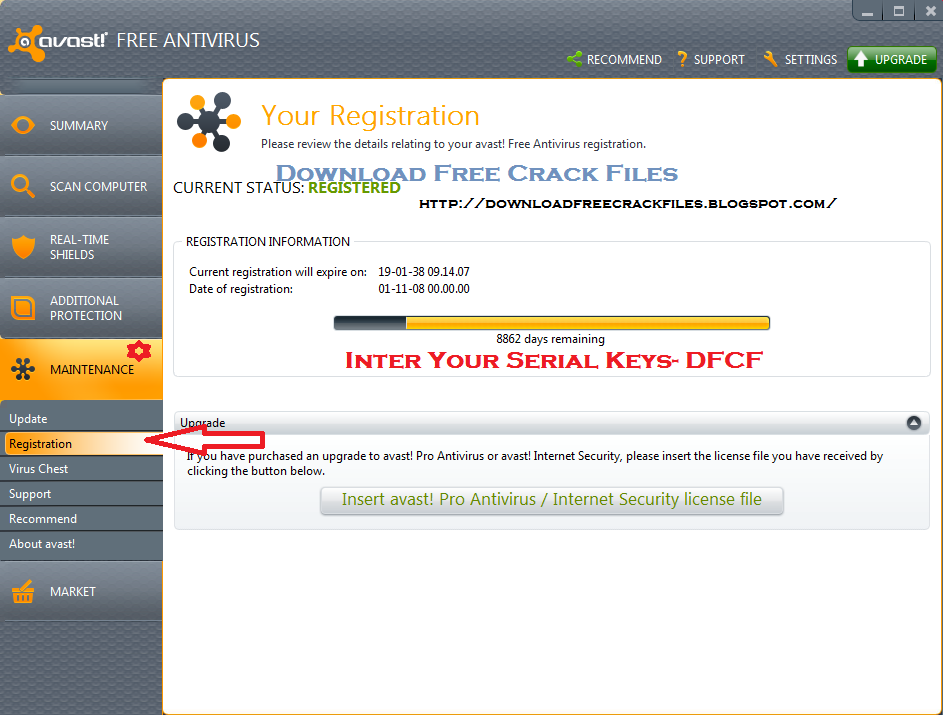Click the Settings wrench icon

[x=770, y=59]
